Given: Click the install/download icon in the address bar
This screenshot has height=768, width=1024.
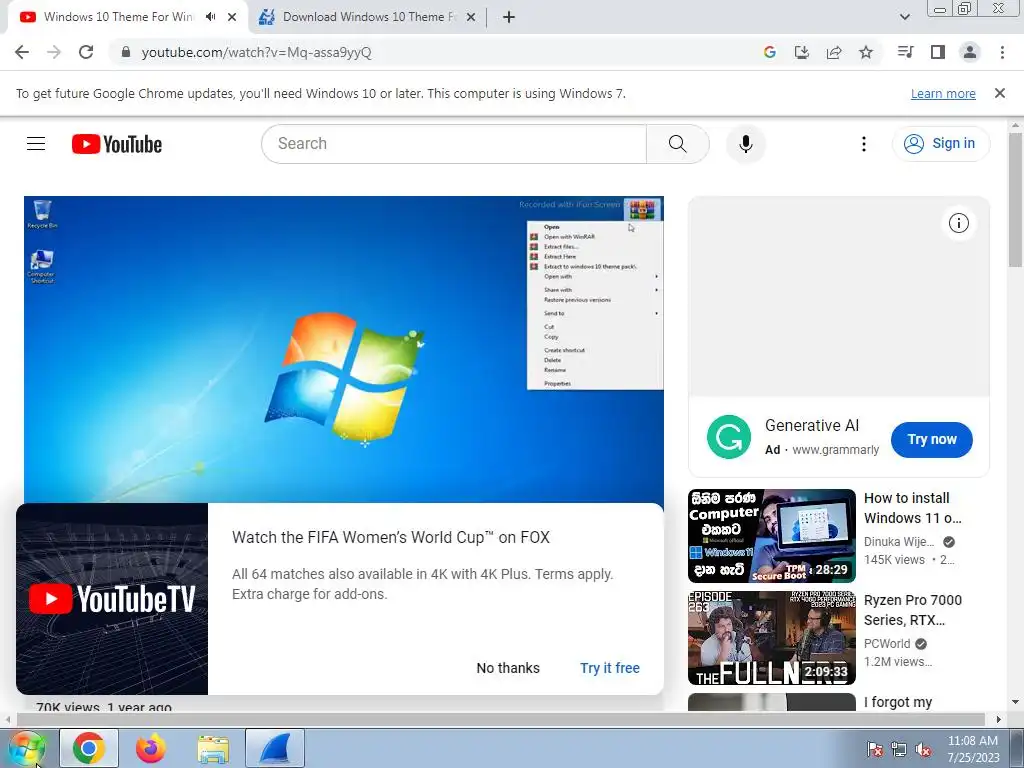Looking at the screenshot, I should pos(802,52).
